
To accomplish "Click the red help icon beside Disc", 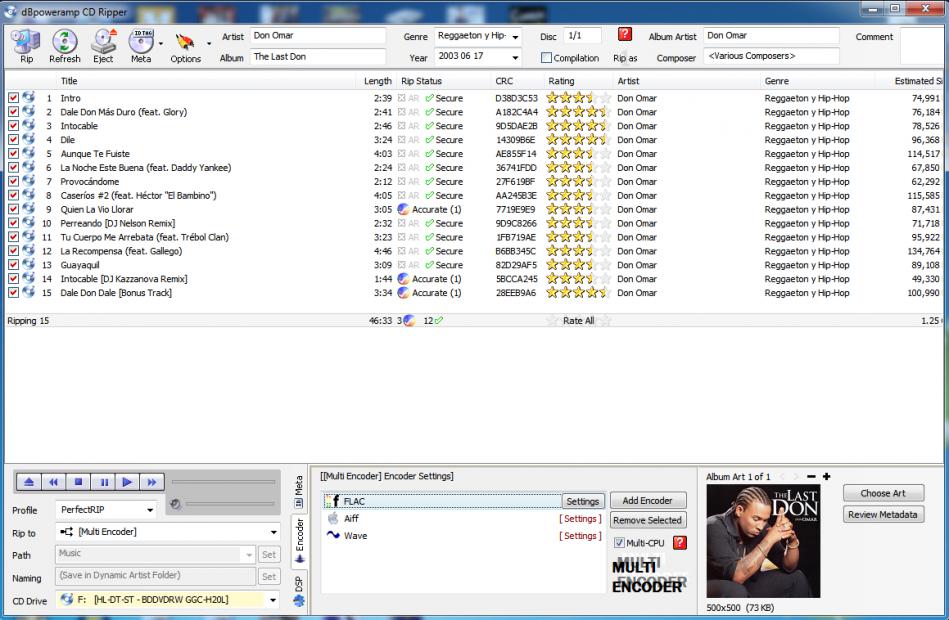I will coord(625,35).
